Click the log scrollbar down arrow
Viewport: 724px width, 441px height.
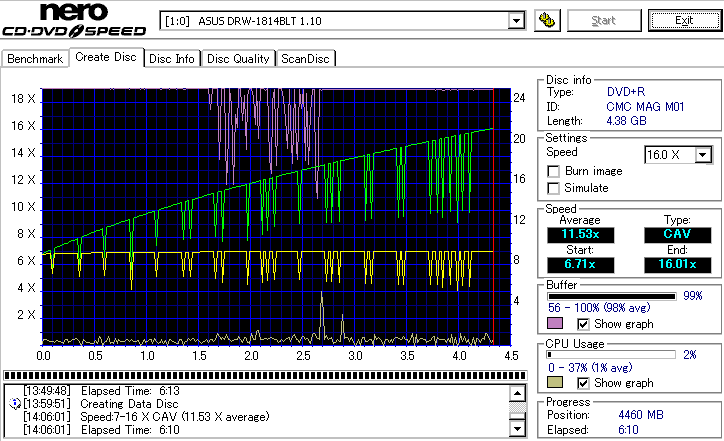(x=516, y=429)
